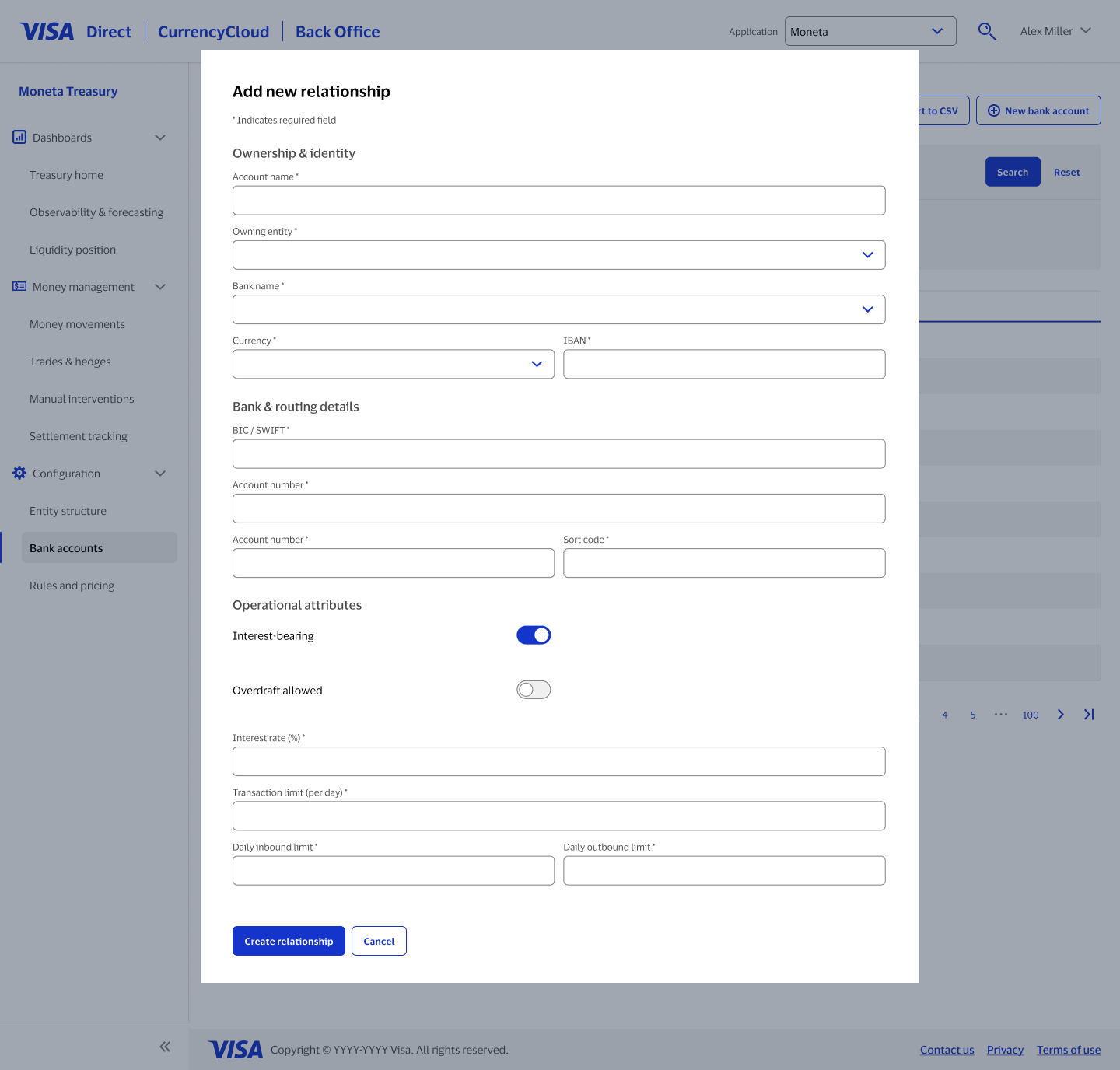Open the Privacy footer link
Viewport: 1120px width, 1070px height.
[x=1005, y=1050]
